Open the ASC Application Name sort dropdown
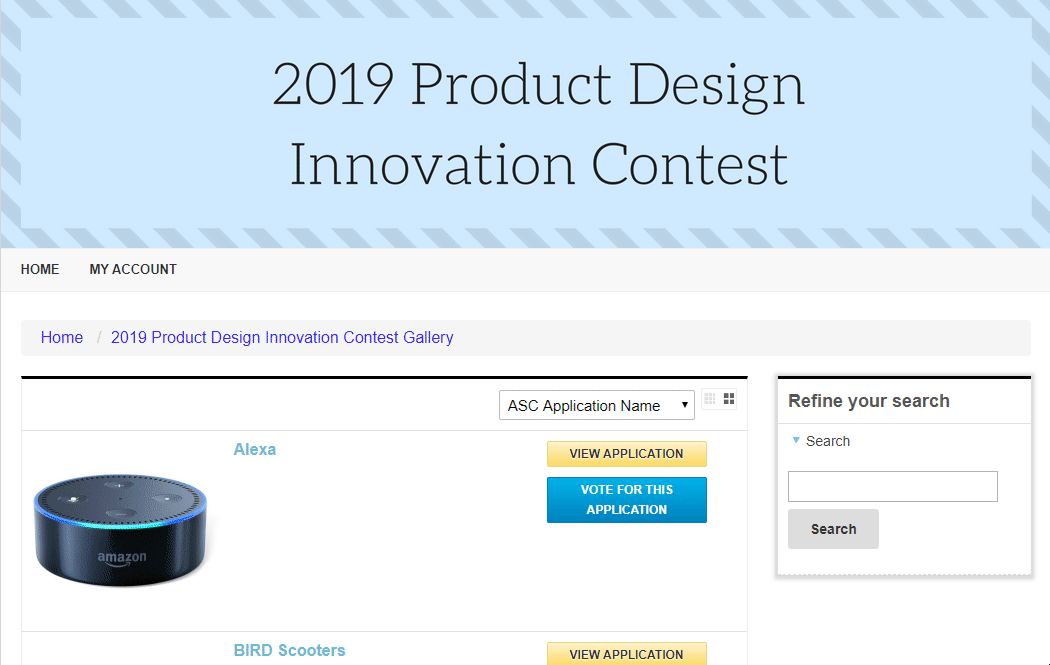The width and height of the screenshot is (1050, 665). [597, 405]
